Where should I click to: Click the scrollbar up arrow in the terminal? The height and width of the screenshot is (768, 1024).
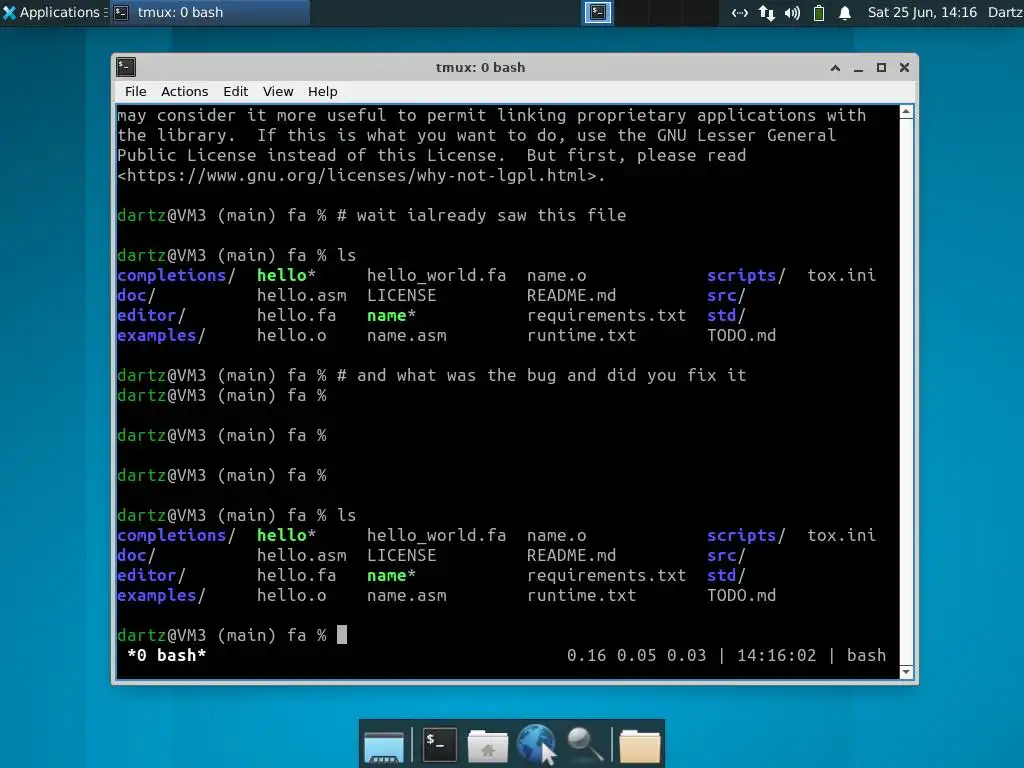pos(906,112)
